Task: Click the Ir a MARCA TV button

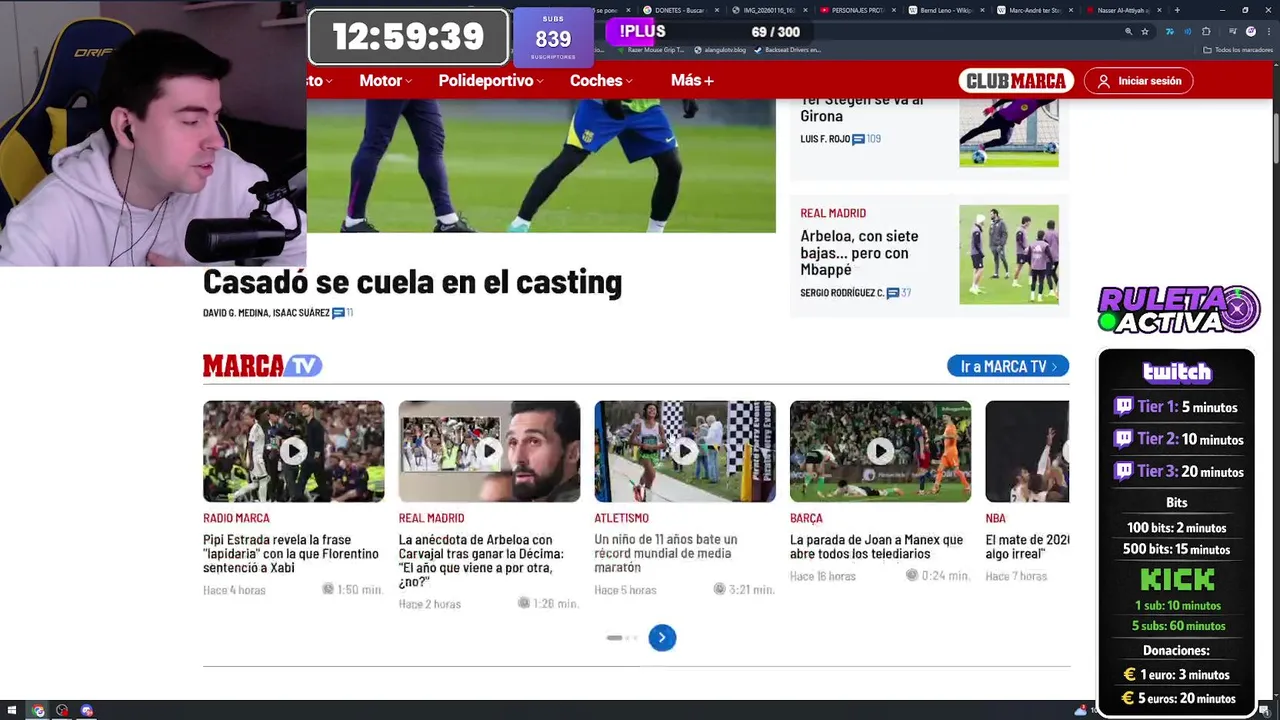Action: coord(1008,367)
